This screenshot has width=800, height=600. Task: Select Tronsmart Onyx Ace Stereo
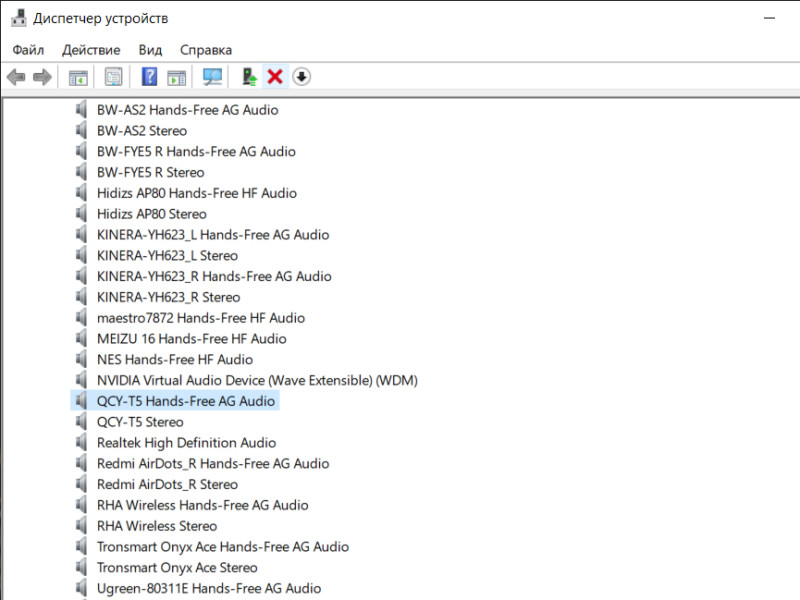point(177,567)
